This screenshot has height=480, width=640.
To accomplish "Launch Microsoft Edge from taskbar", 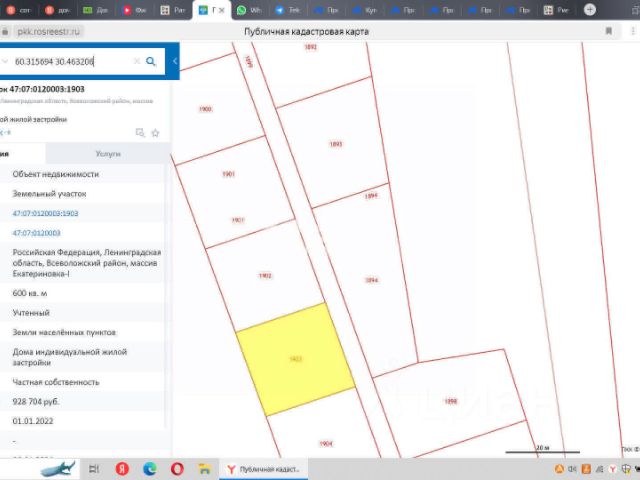I will tap(150, 469).
